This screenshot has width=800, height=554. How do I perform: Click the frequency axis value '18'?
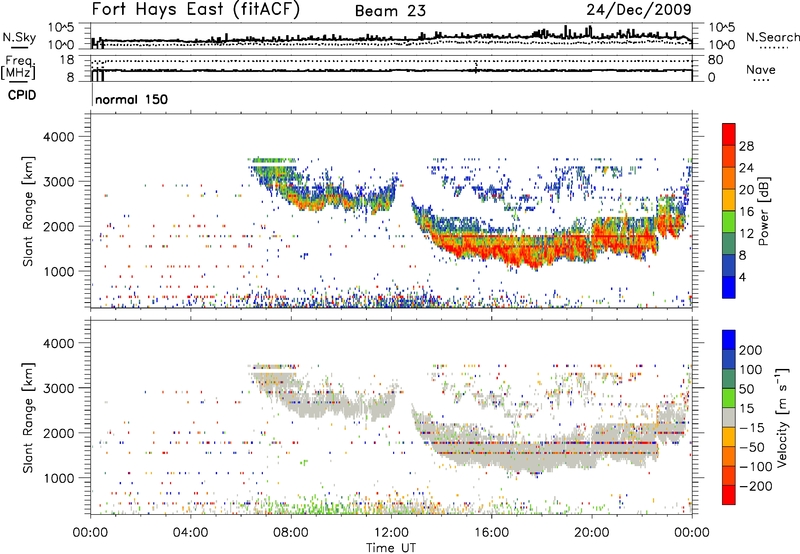click(x=67, y=60)
